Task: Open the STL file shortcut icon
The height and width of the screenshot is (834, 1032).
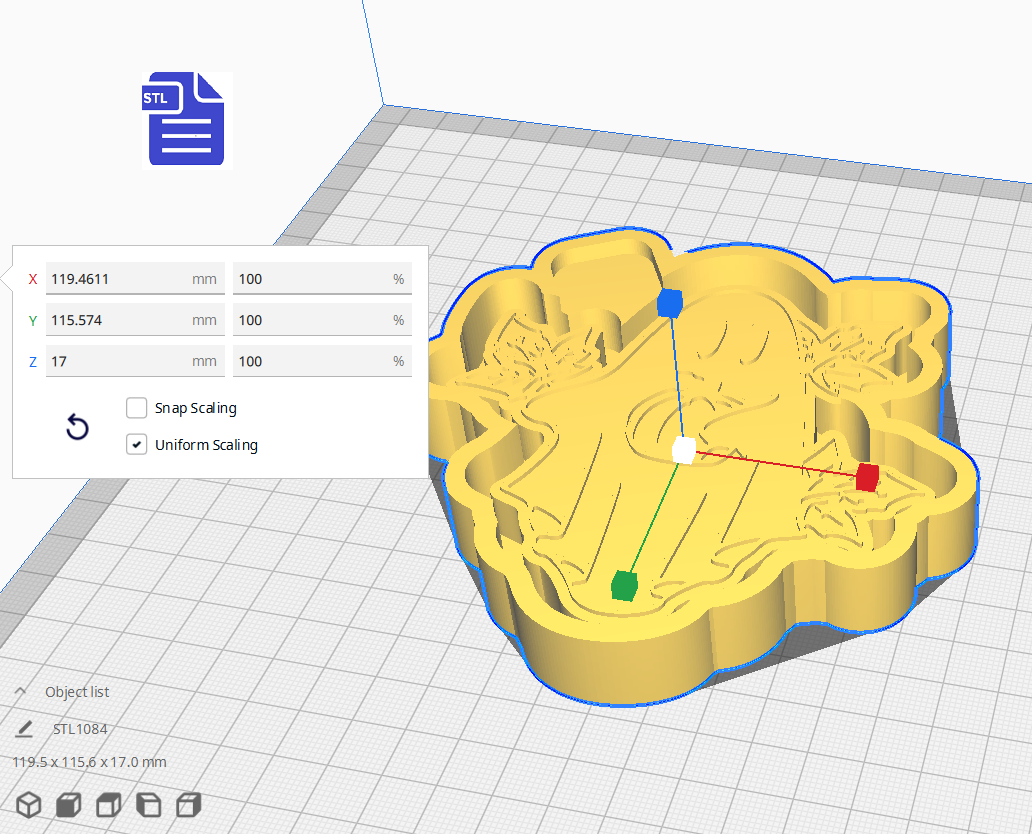Action: (182, 120)
